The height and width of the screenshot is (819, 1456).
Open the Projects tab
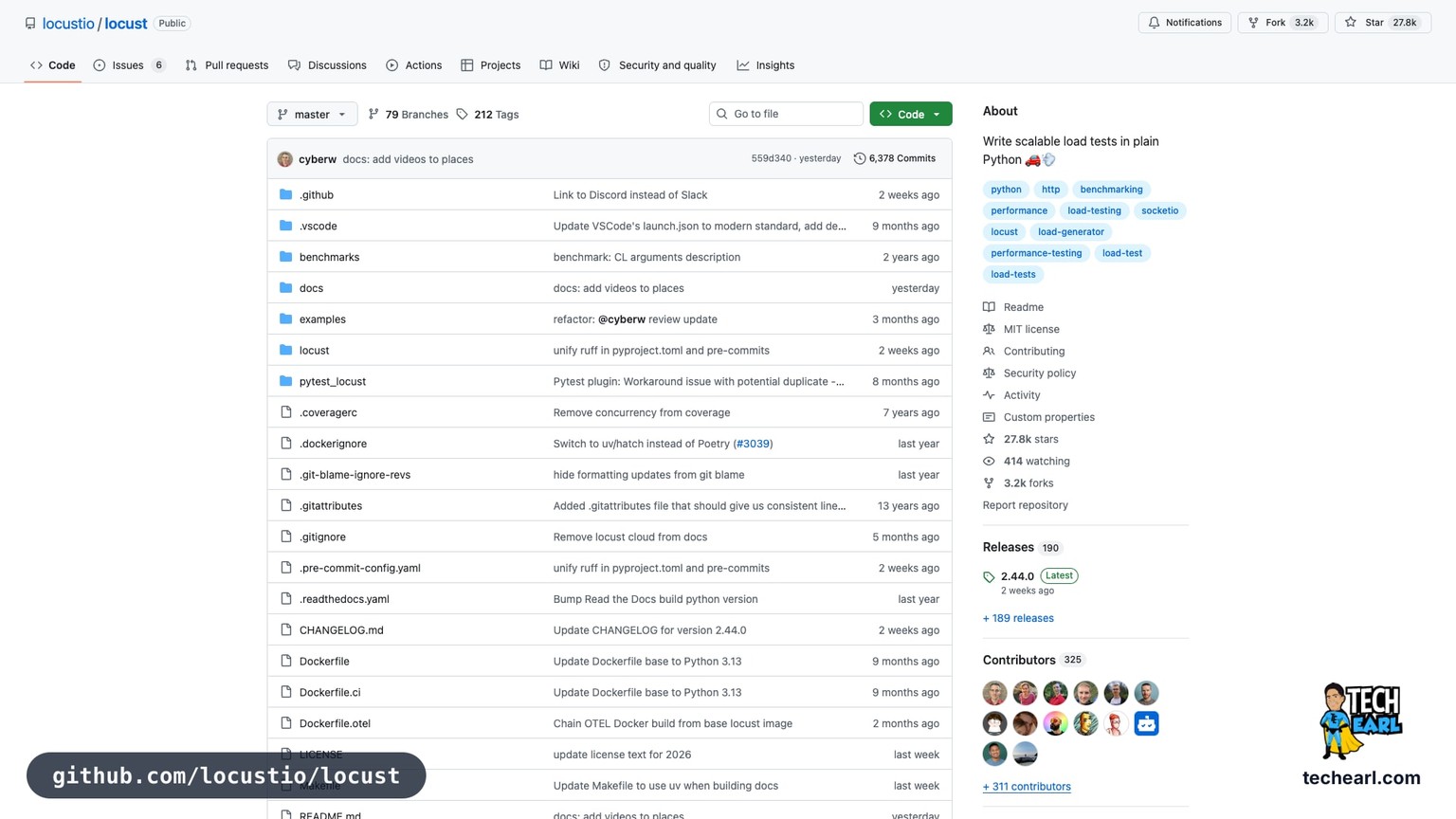tap(491, 65)
